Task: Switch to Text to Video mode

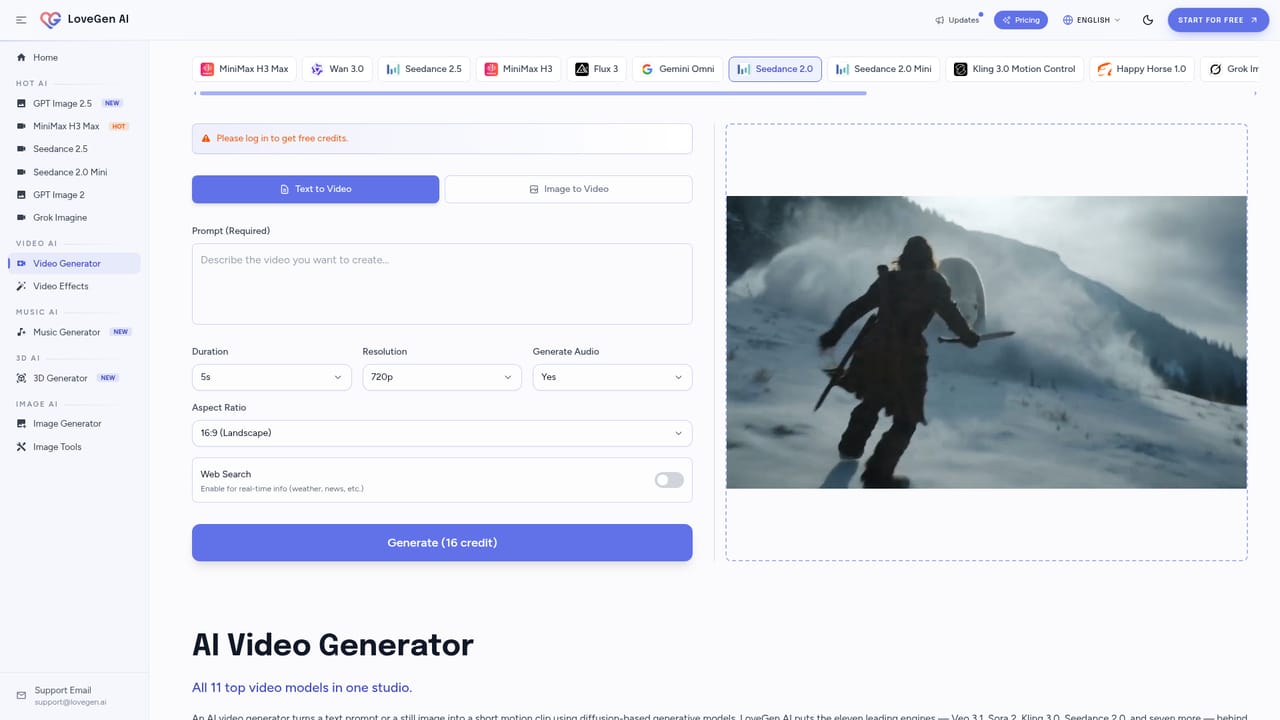Action: 315,189
